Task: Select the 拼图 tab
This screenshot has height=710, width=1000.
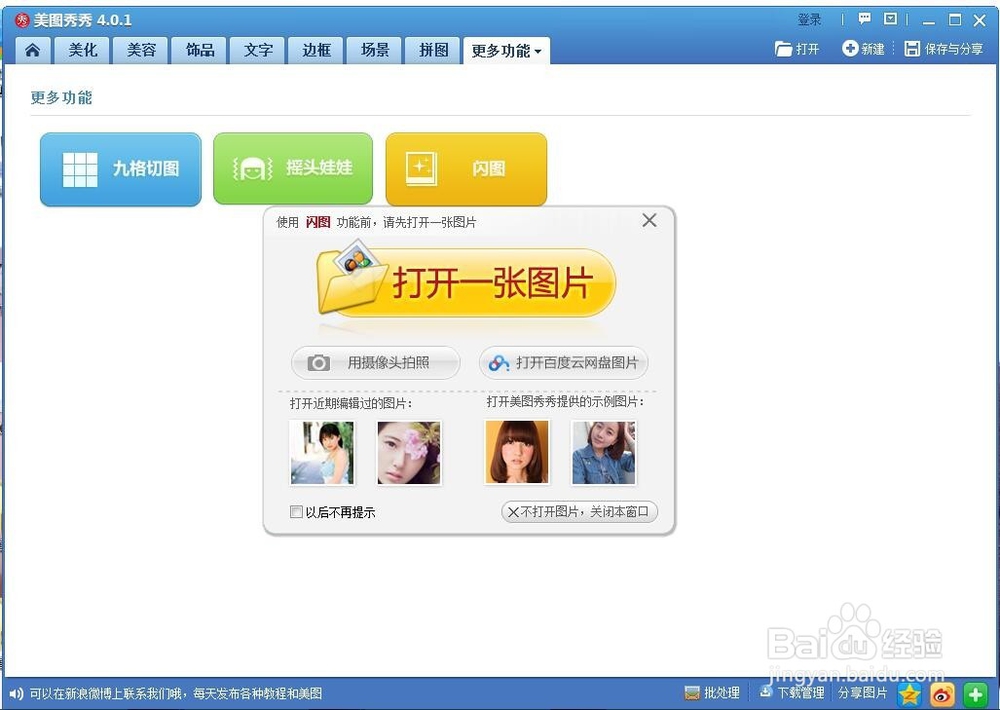Action: pyautogui.click(x=434, y=50)
